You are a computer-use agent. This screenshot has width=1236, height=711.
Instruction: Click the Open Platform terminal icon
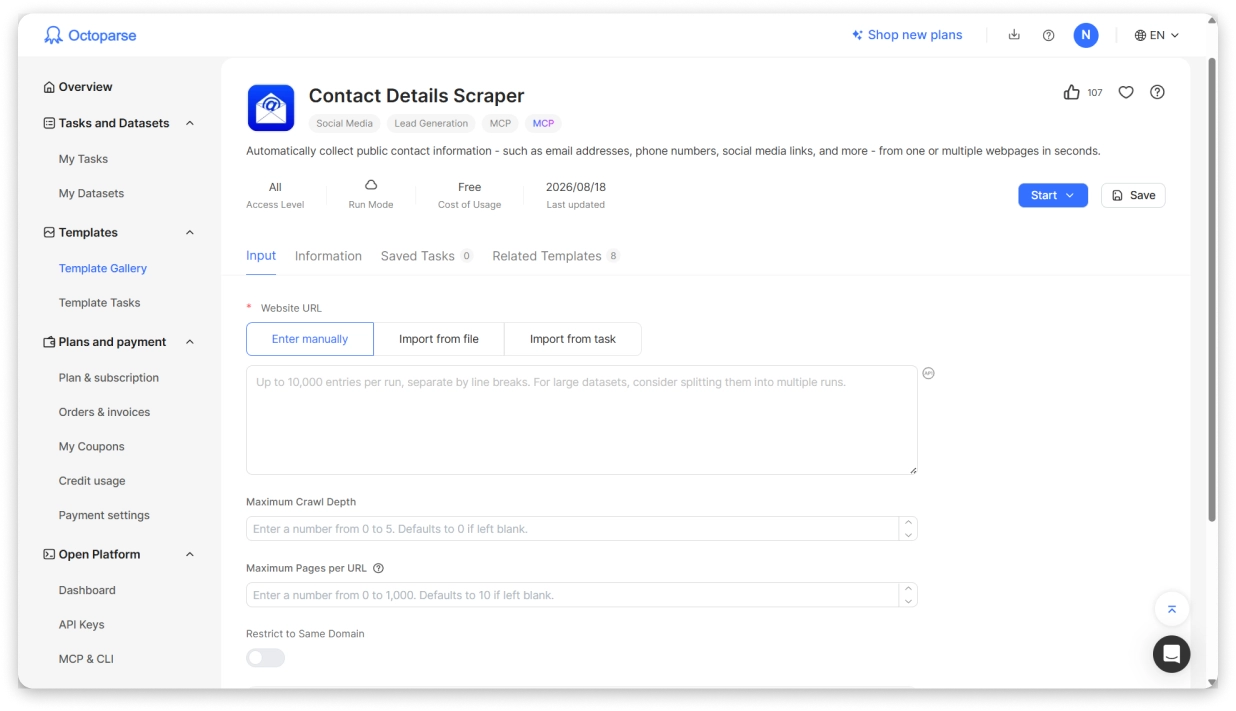49,554
